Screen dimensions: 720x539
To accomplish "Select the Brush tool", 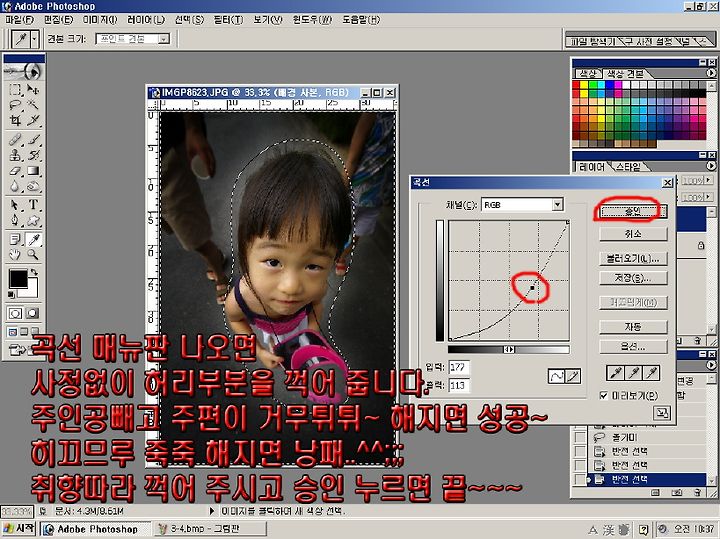I will (33, 139).
